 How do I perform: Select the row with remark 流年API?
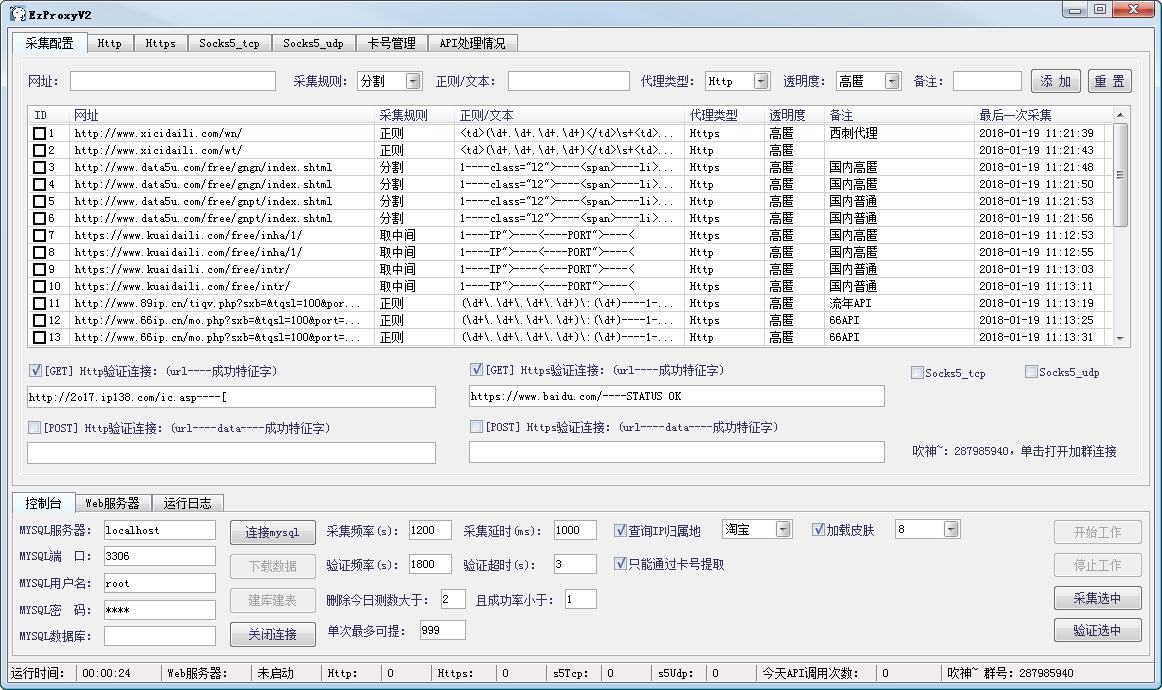[x=571, y=303]
